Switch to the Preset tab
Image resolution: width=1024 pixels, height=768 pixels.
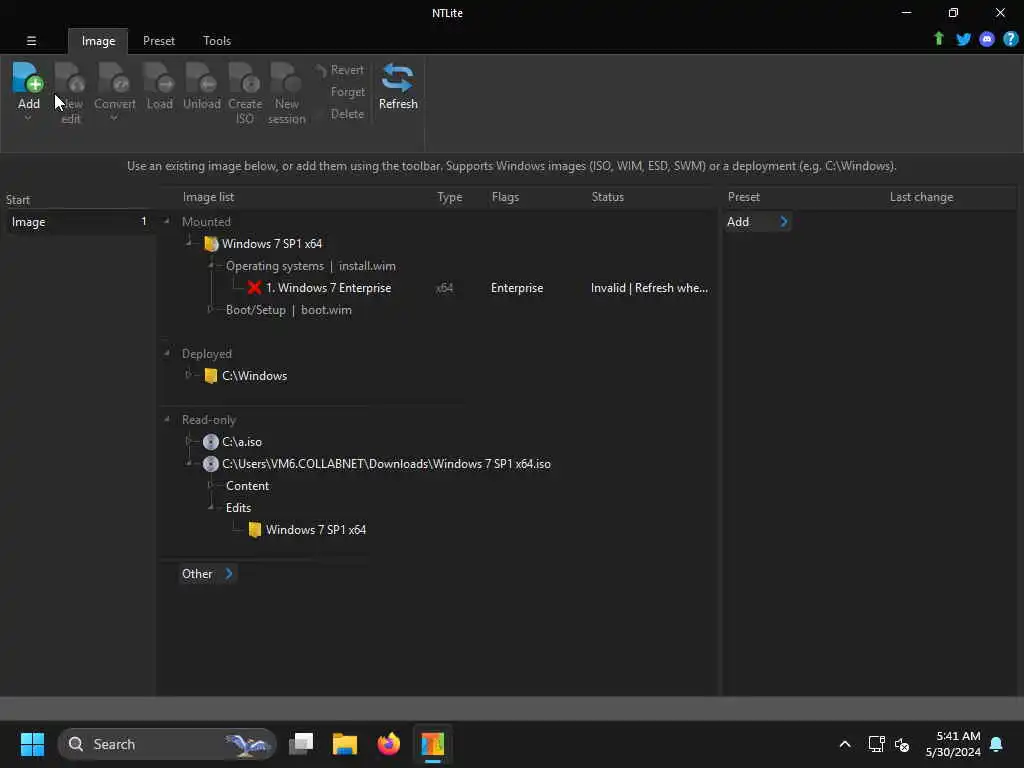(159, 40)
